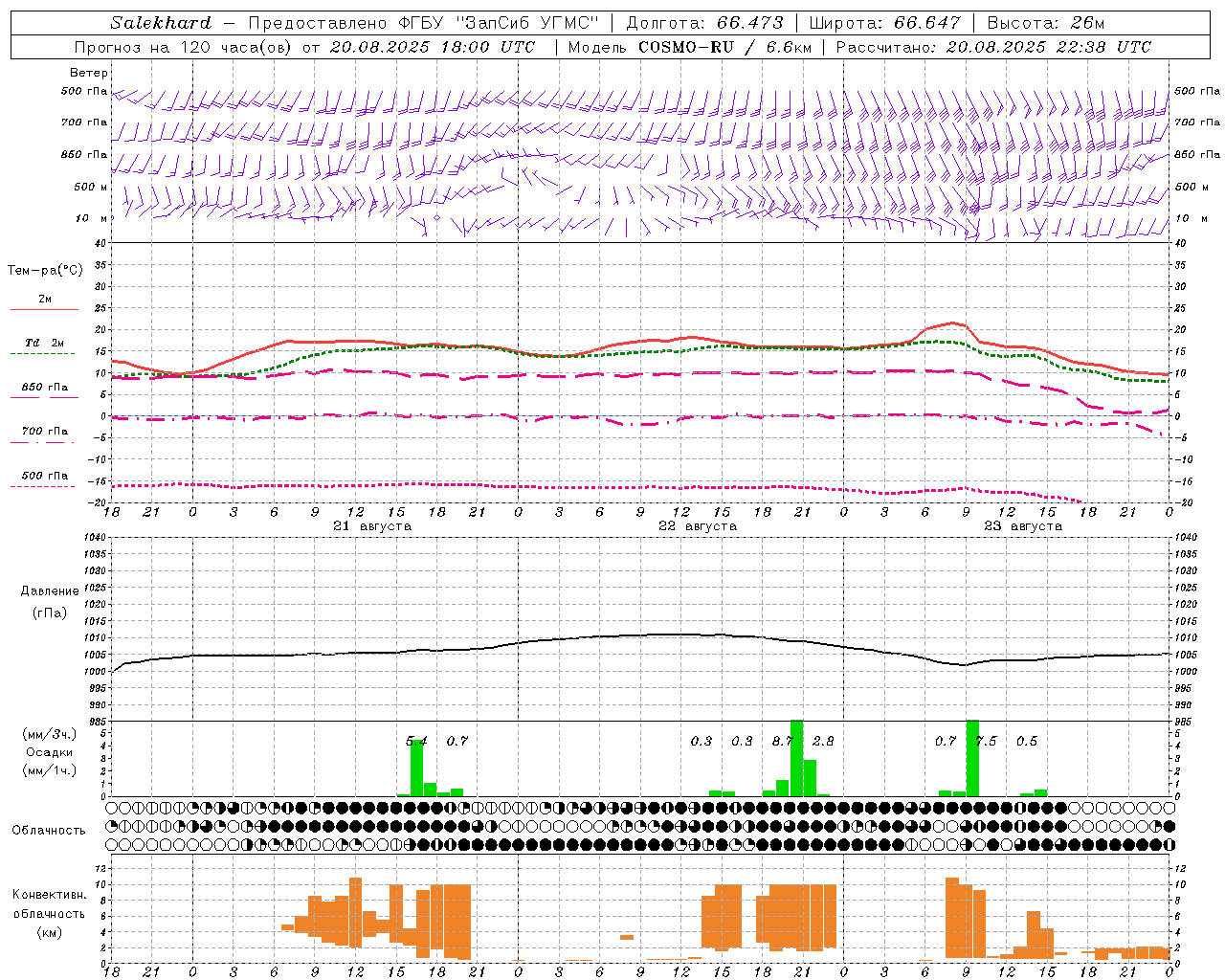
Task: Click the '23 августа' date label
Action: point(1023,526)
